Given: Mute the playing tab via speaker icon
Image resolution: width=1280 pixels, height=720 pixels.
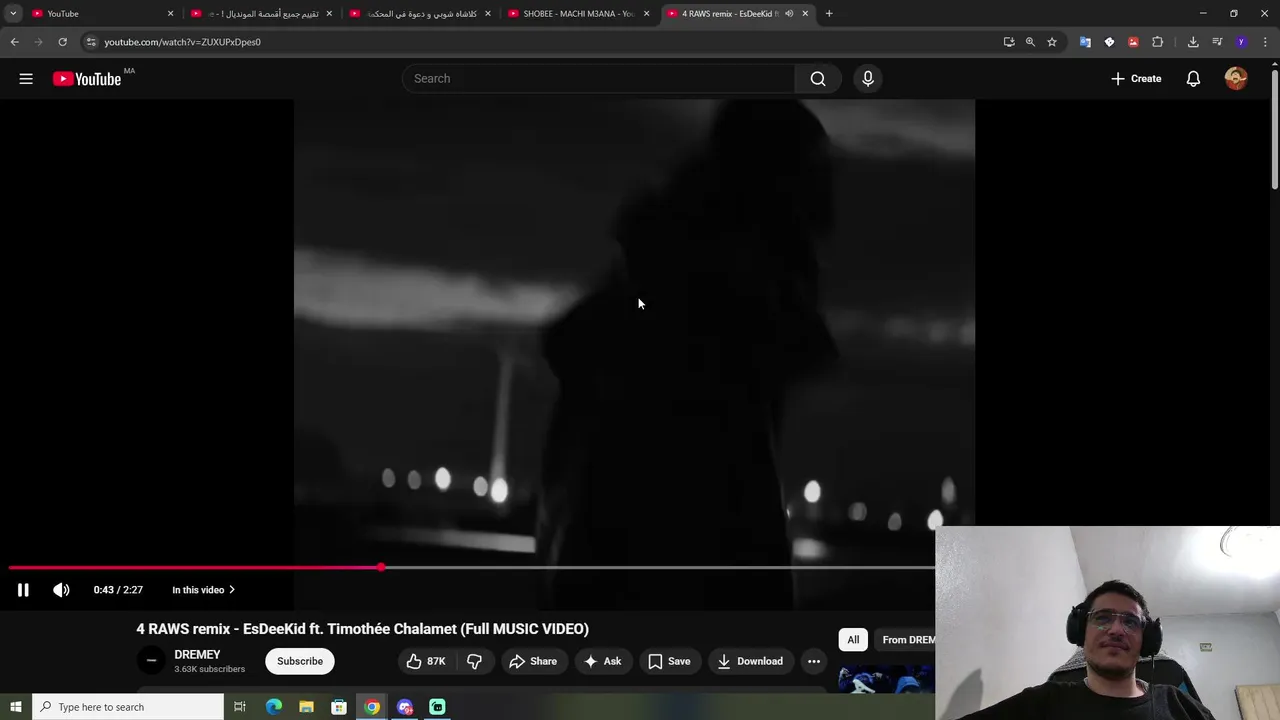Looking at the screenshot, I should (789, 14).
